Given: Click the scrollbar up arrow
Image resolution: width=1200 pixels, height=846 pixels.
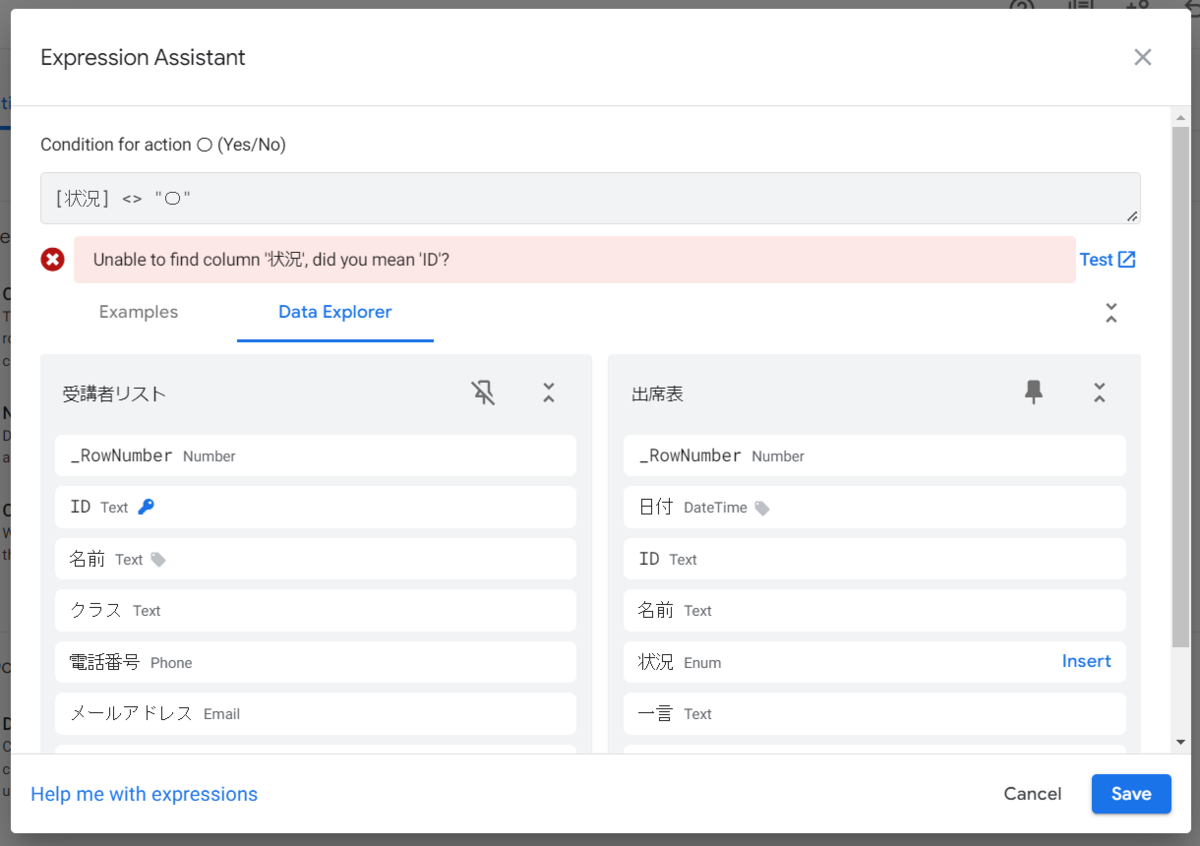Looking at the screenshot, I should (x=1181, y=118).
